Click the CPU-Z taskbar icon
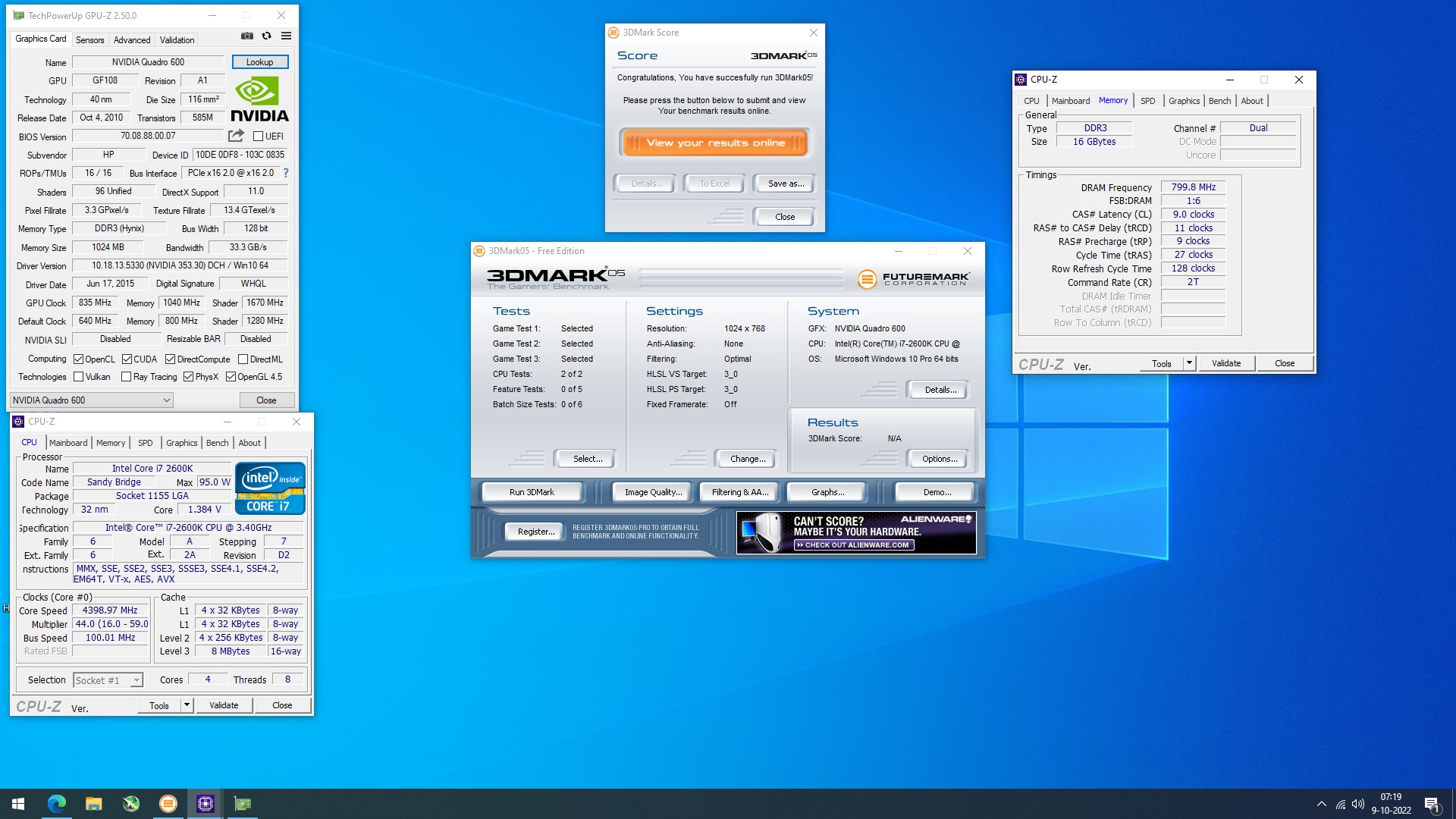Screen dimensions: 1456x819 (205, 804)
